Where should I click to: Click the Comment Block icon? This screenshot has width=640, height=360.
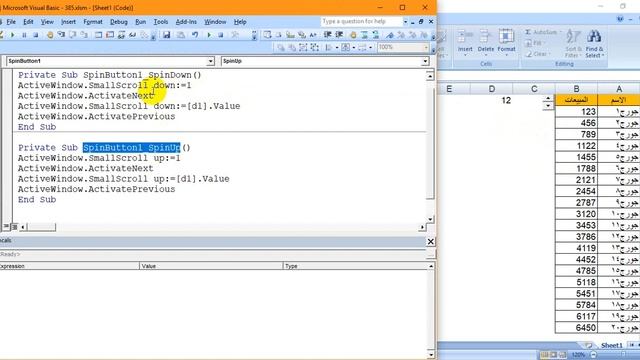[364, 35]
